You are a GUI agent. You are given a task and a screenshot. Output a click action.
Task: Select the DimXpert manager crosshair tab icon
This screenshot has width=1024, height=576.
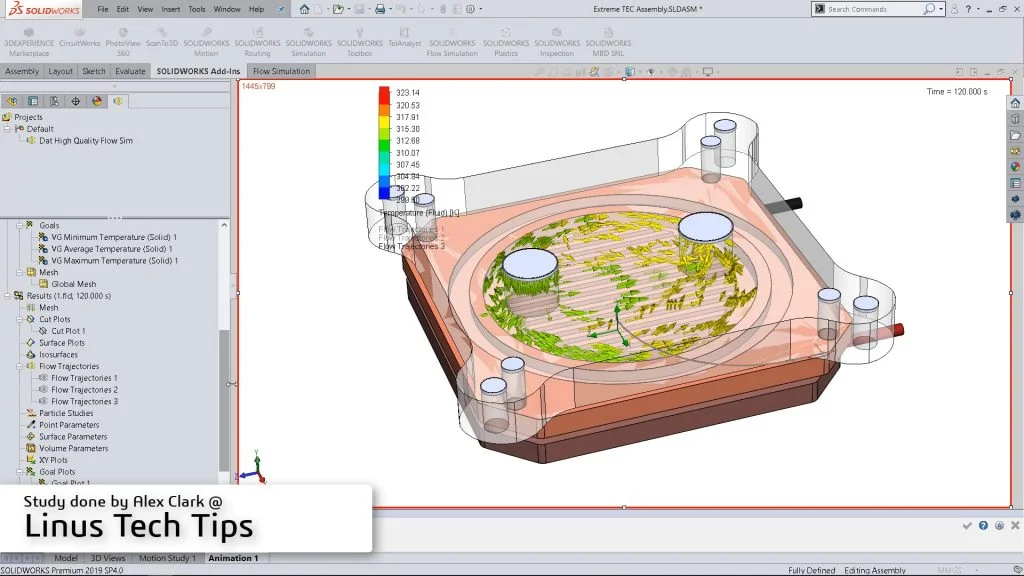pos(75,101)
